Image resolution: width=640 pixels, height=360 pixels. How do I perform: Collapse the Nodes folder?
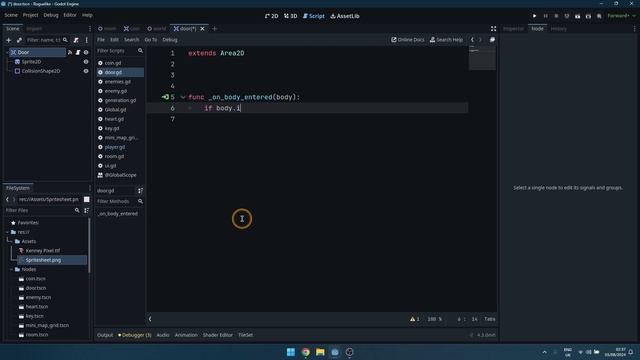tap(11, 269)
